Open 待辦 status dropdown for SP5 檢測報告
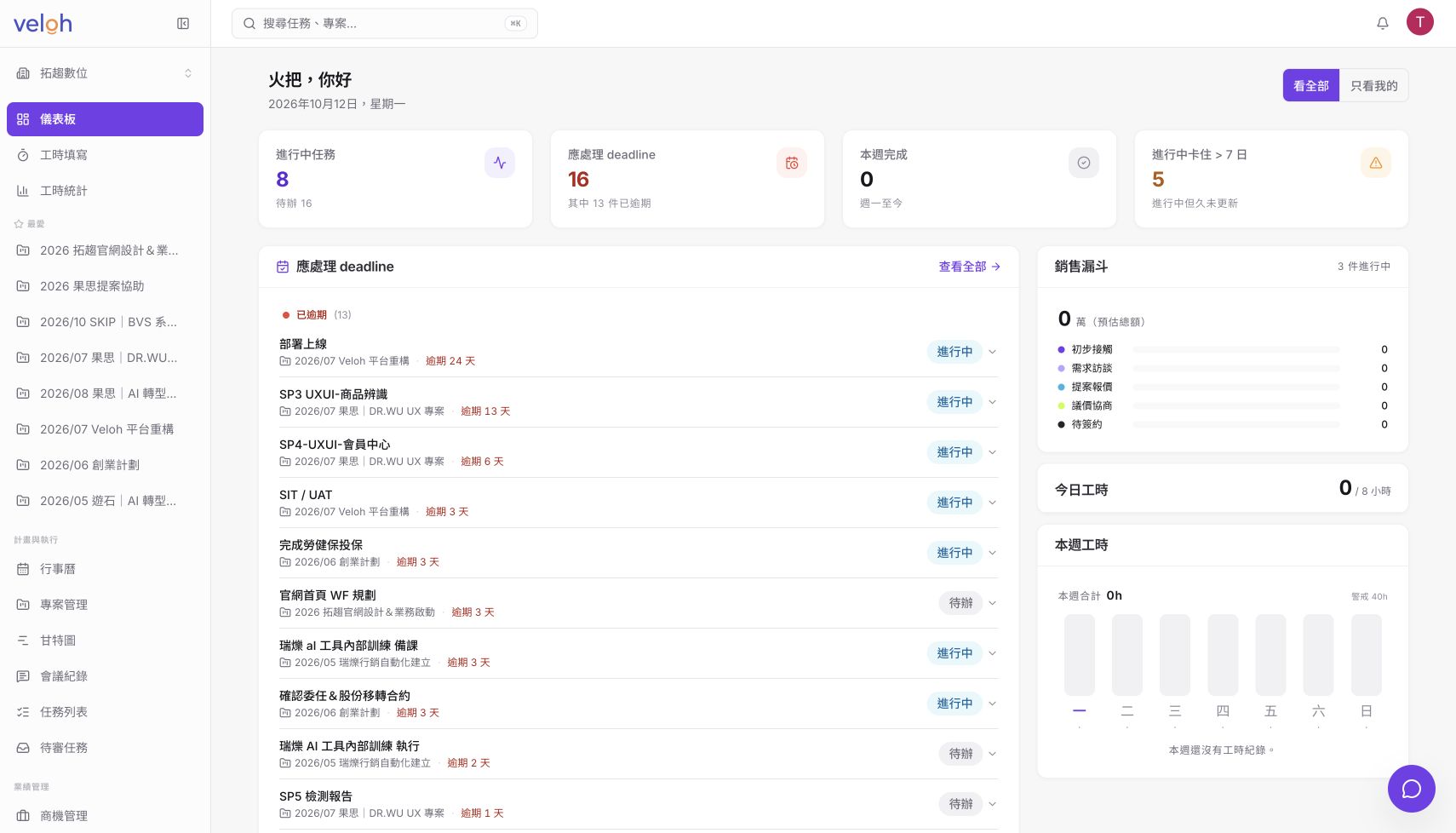1456x833 pixels. (968, 804)
